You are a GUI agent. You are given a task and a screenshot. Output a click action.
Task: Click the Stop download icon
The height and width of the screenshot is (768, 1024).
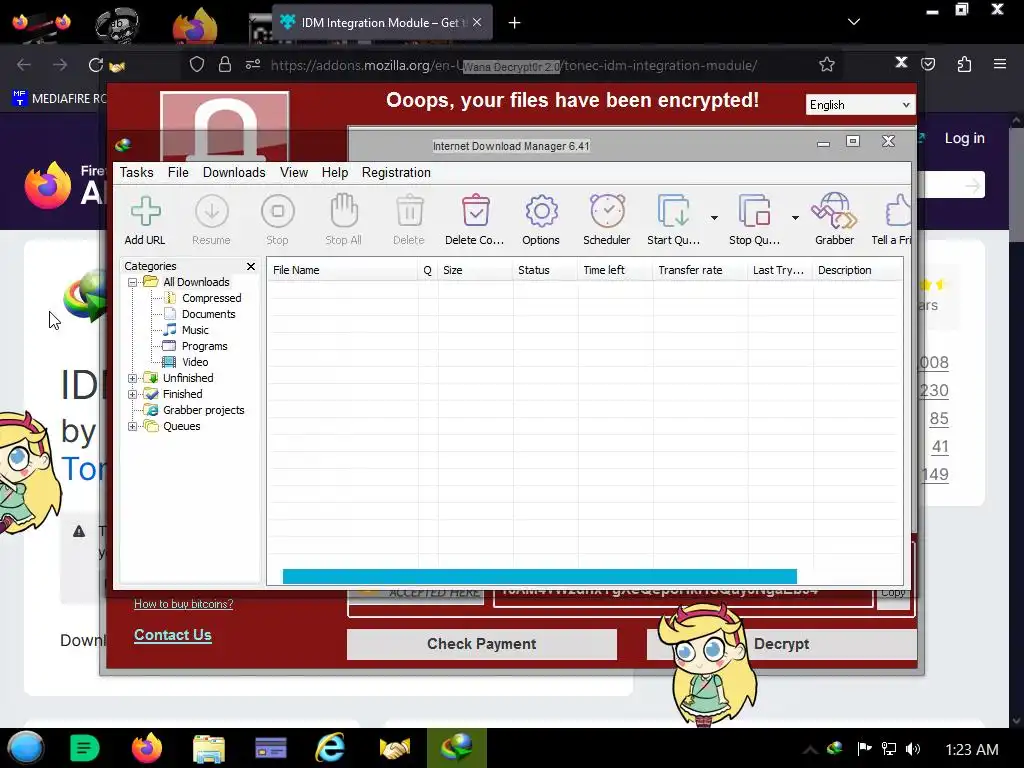coord(278,212)
